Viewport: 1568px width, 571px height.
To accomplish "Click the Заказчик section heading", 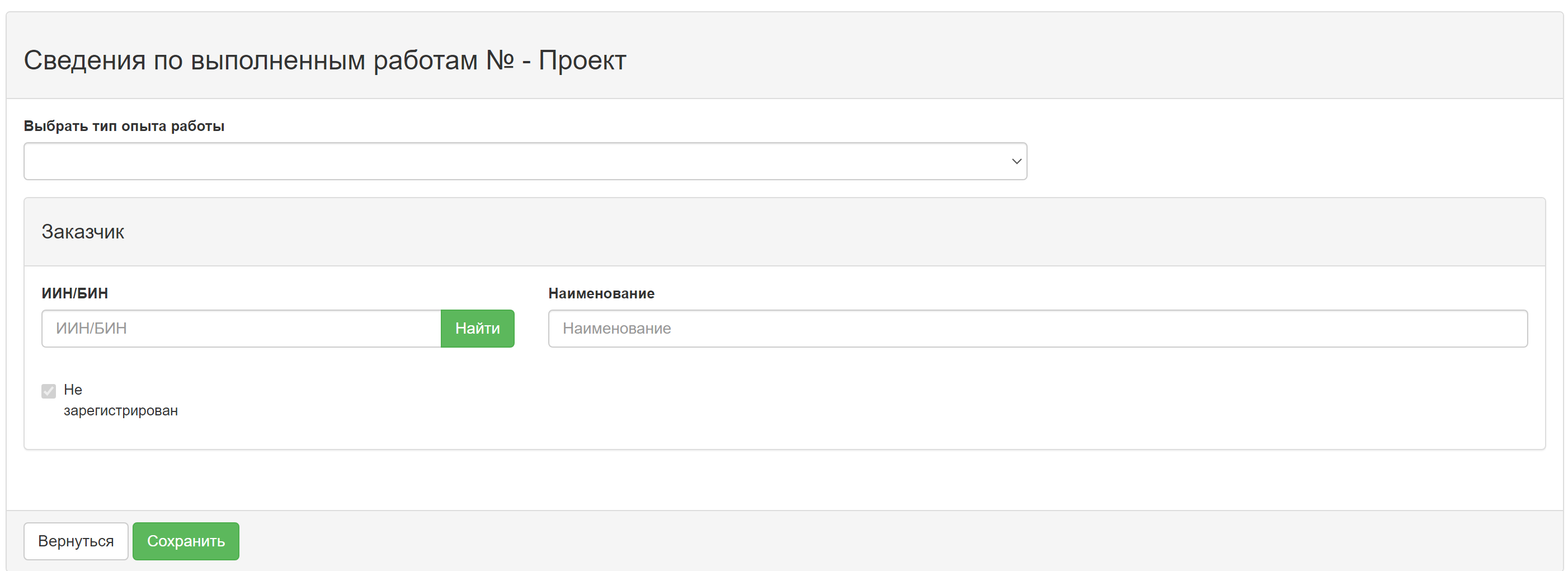I will (83, 232).
